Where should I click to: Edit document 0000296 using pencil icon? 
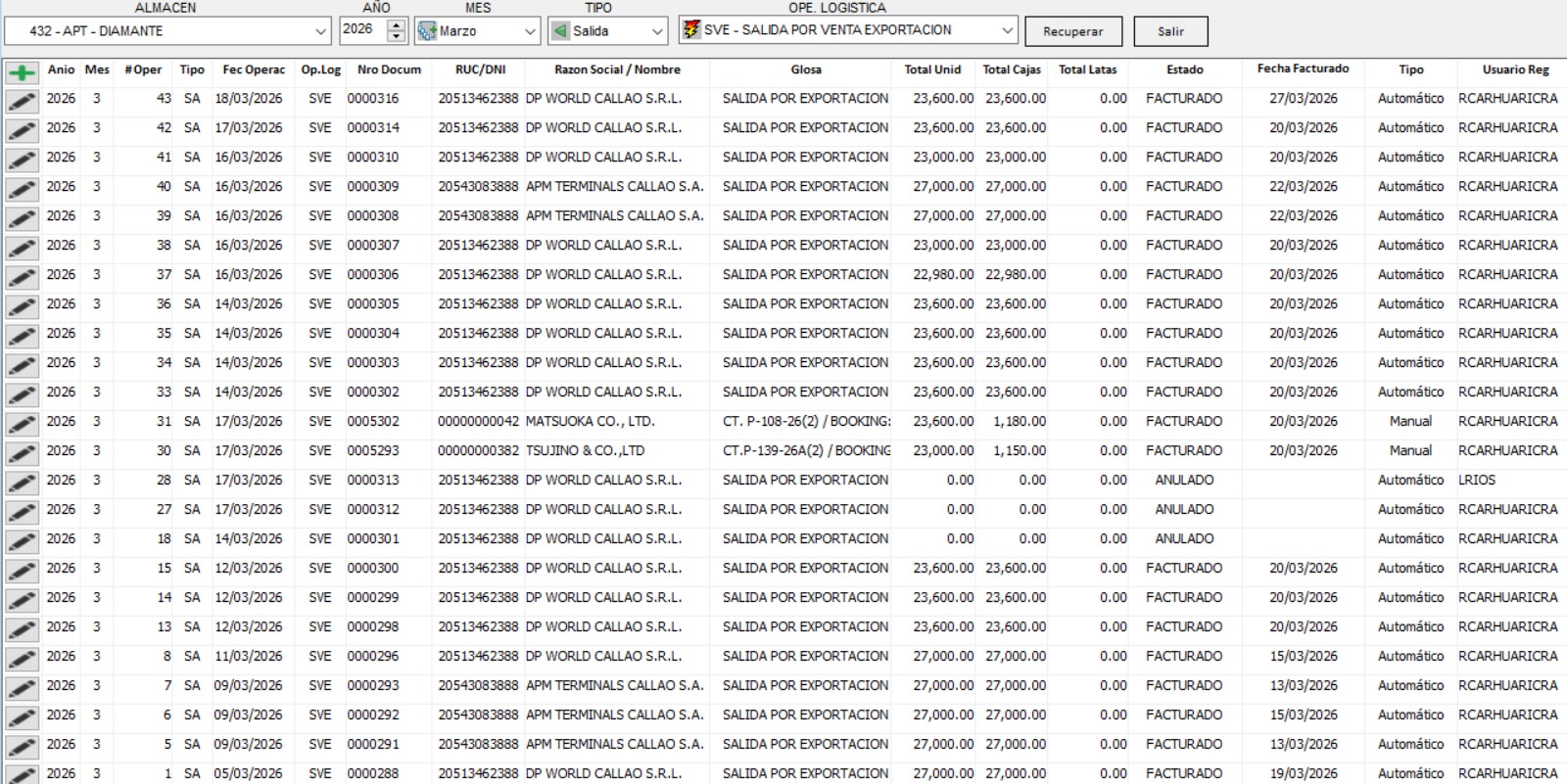[22, 659]
